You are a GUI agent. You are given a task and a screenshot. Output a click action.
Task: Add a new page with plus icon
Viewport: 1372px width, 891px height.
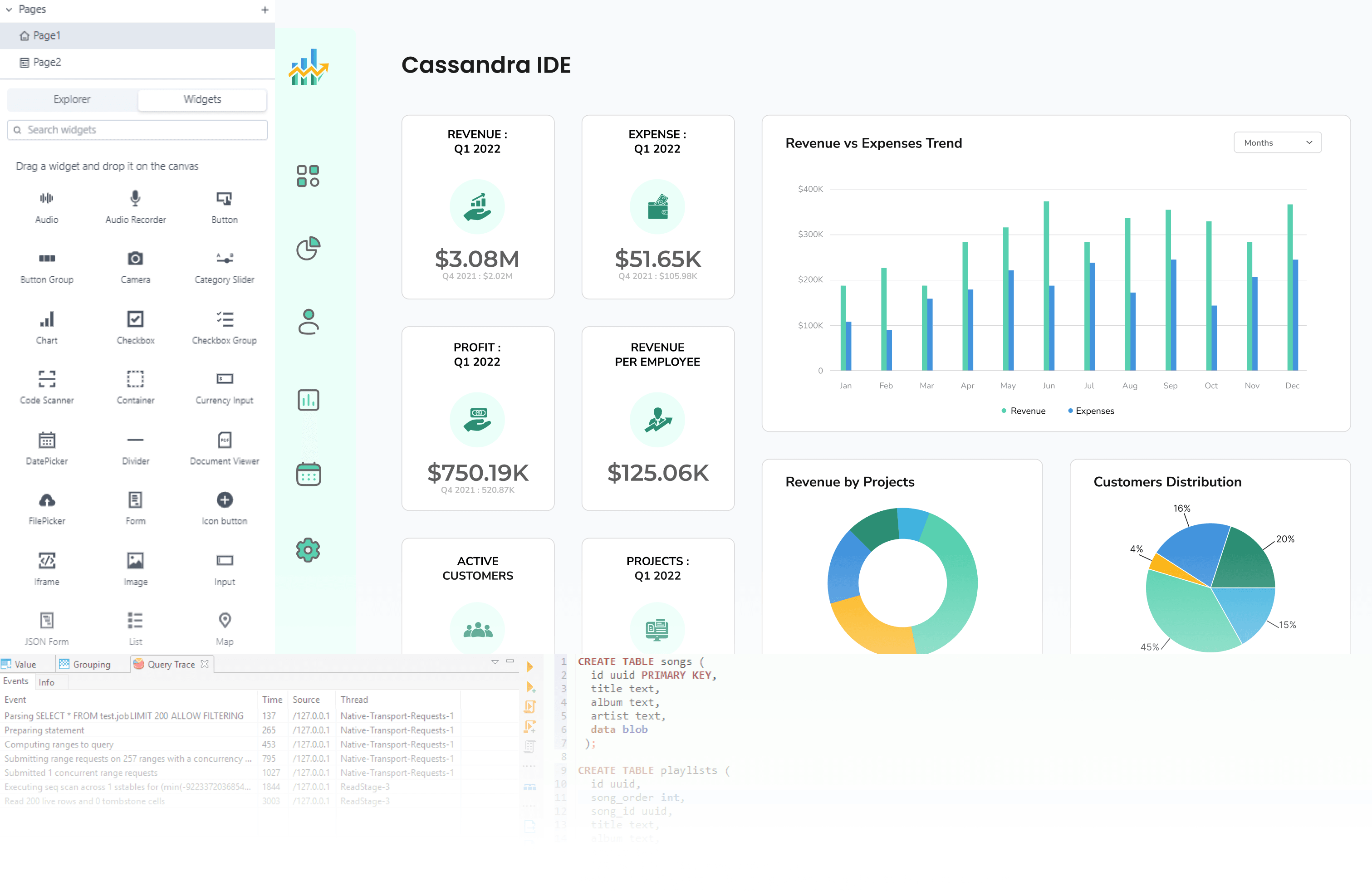tap(265, 9)
